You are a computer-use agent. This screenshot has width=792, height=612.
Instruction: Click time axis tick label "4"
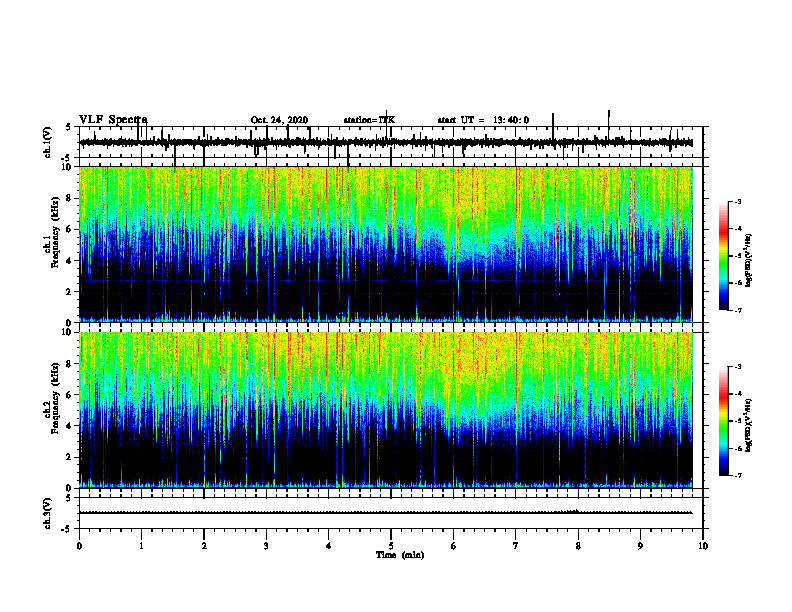[329, 546]
